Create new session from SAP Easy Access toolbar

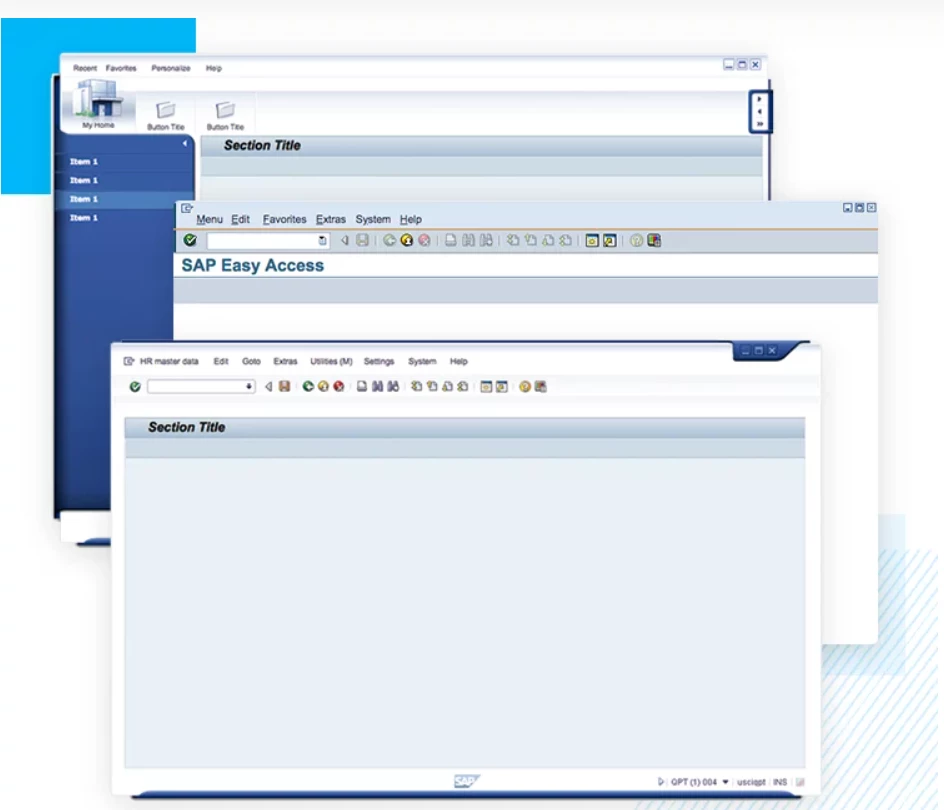point(592,240)
